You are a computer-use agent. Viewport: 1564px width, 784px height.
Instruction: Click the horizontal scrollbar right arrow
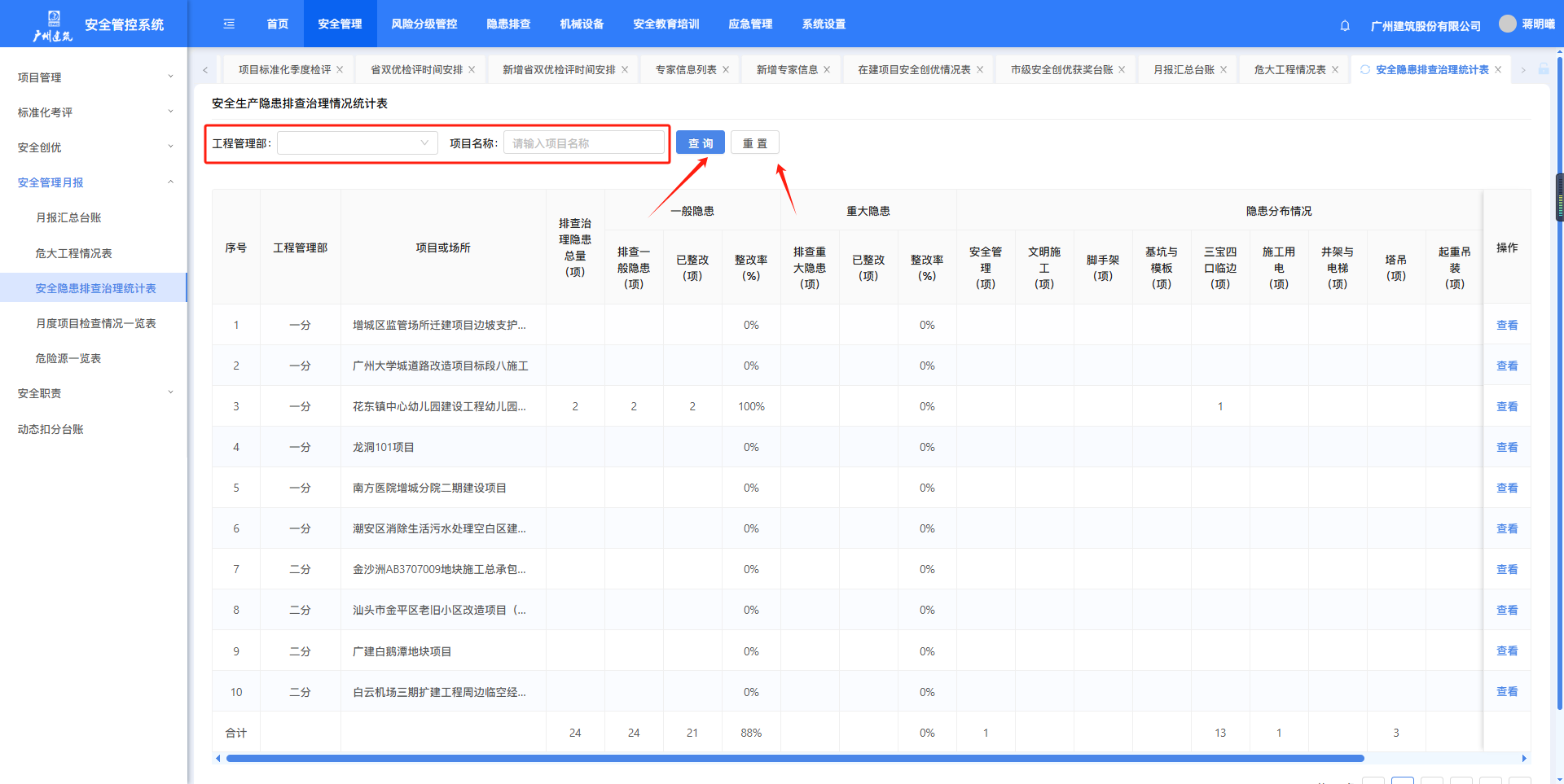click(1524, 758)
